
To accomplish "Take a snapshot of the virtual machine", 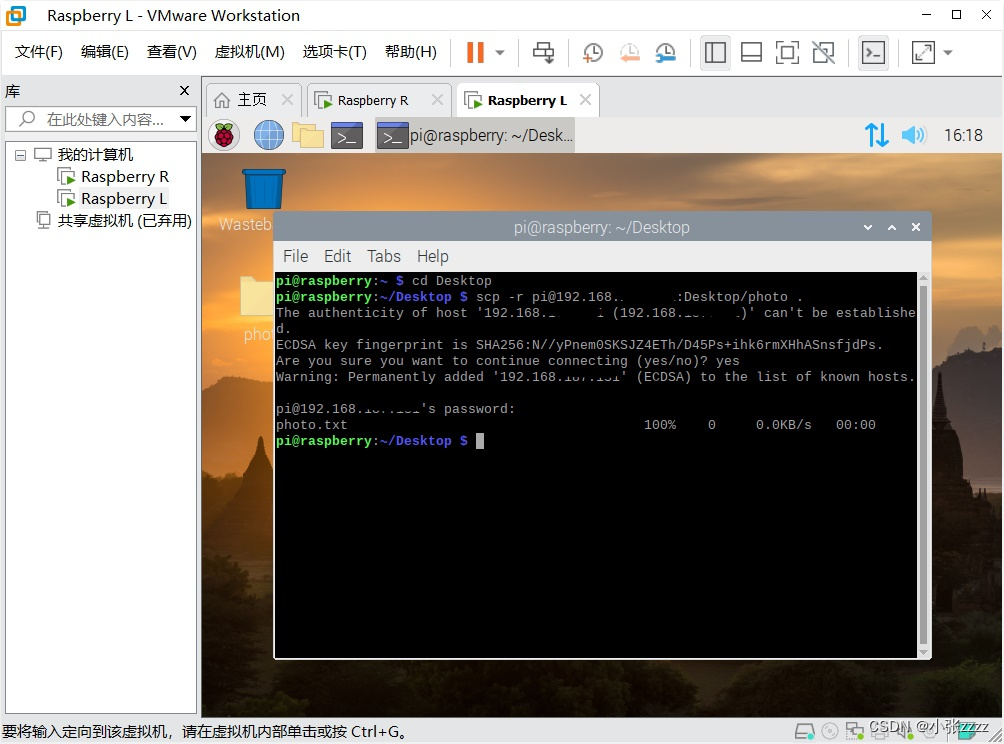I will tap(592, 52).
